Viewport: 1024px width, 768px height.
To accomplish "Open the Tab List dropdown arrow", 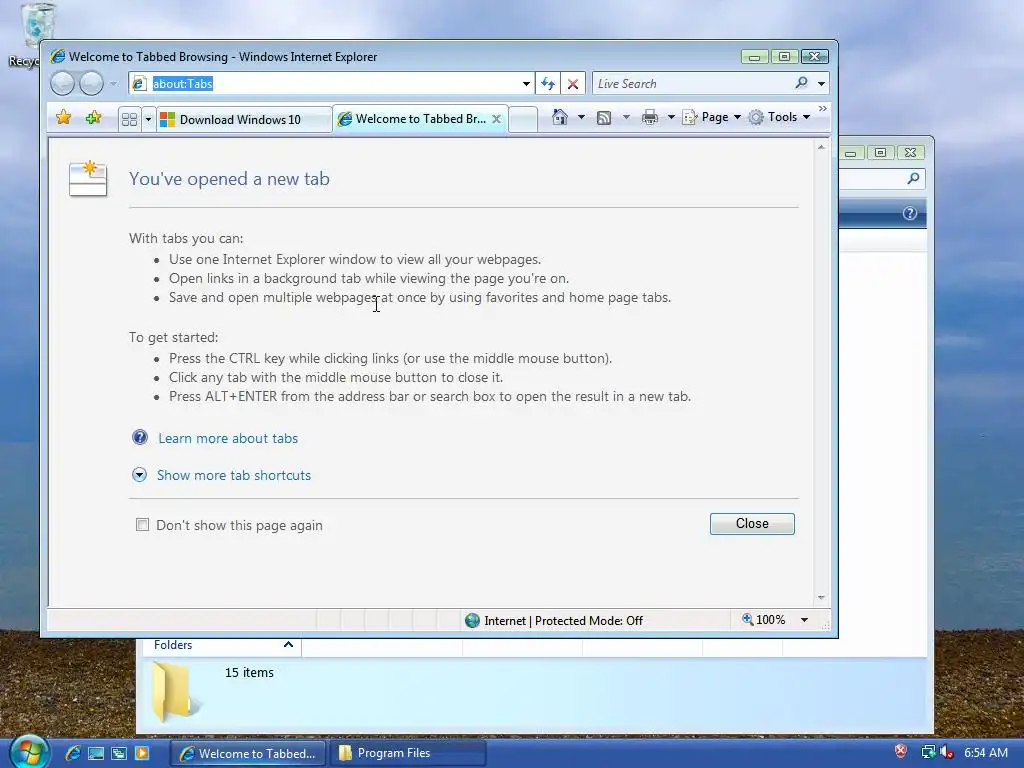I will point(148,120).
